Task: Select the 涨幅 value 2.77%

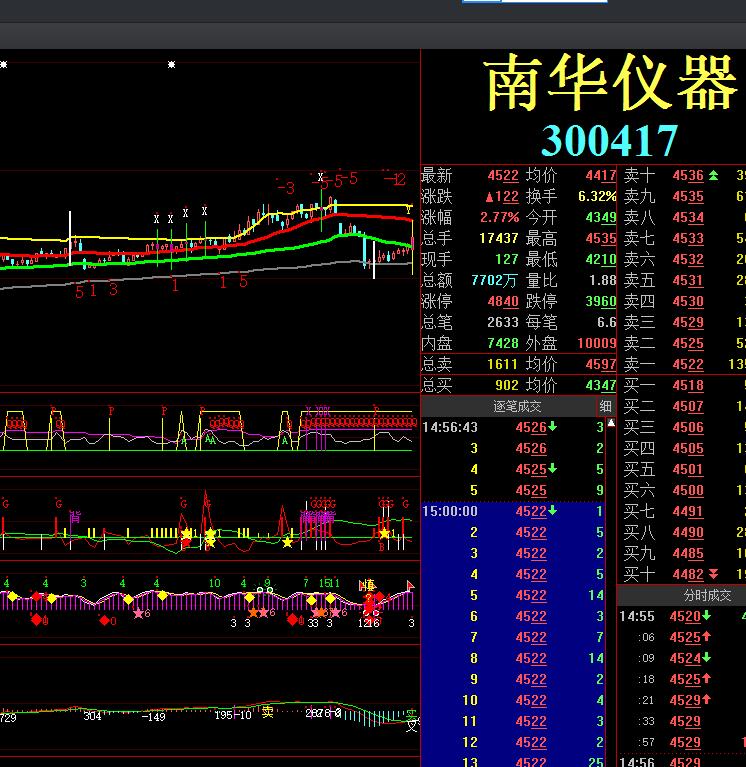Action: 499,217
